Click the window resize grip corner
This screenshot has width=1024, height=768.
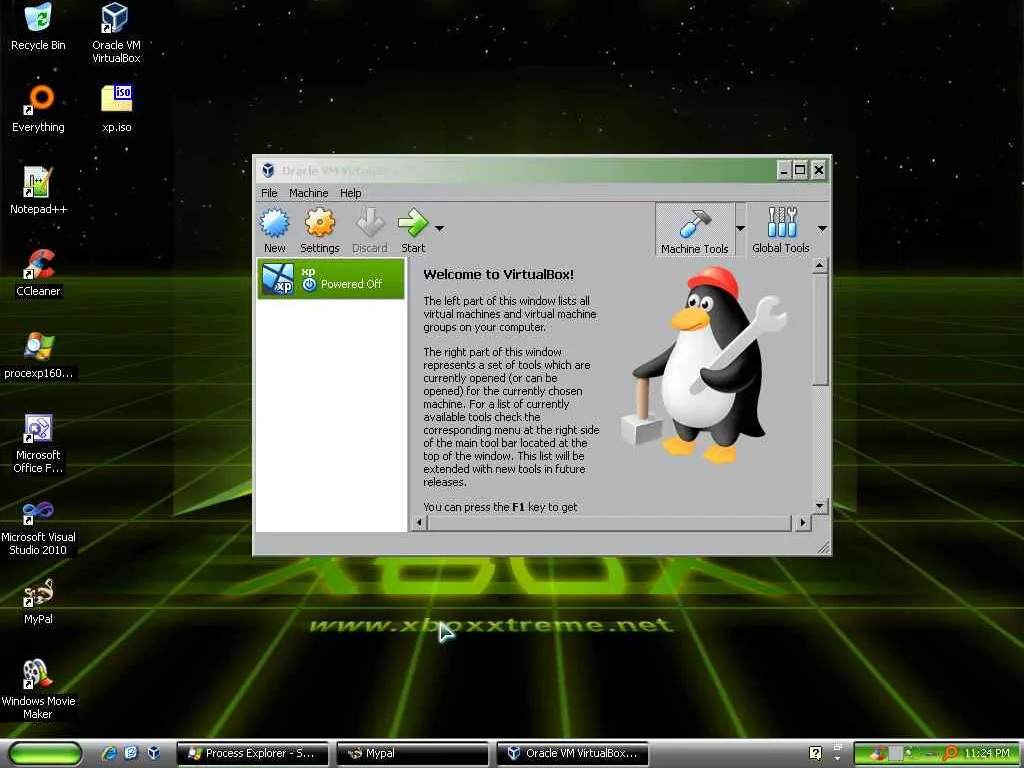click(824, 547)
